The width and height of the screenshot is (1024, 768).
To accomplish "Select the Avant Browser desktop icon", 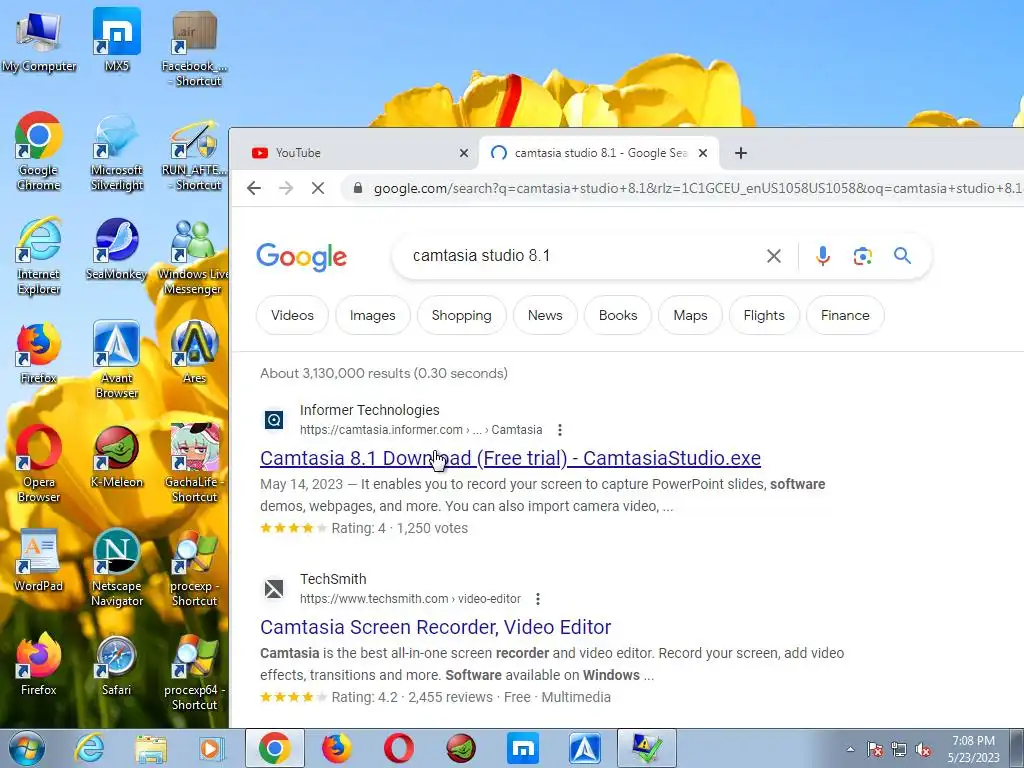I will pos(117,360).
